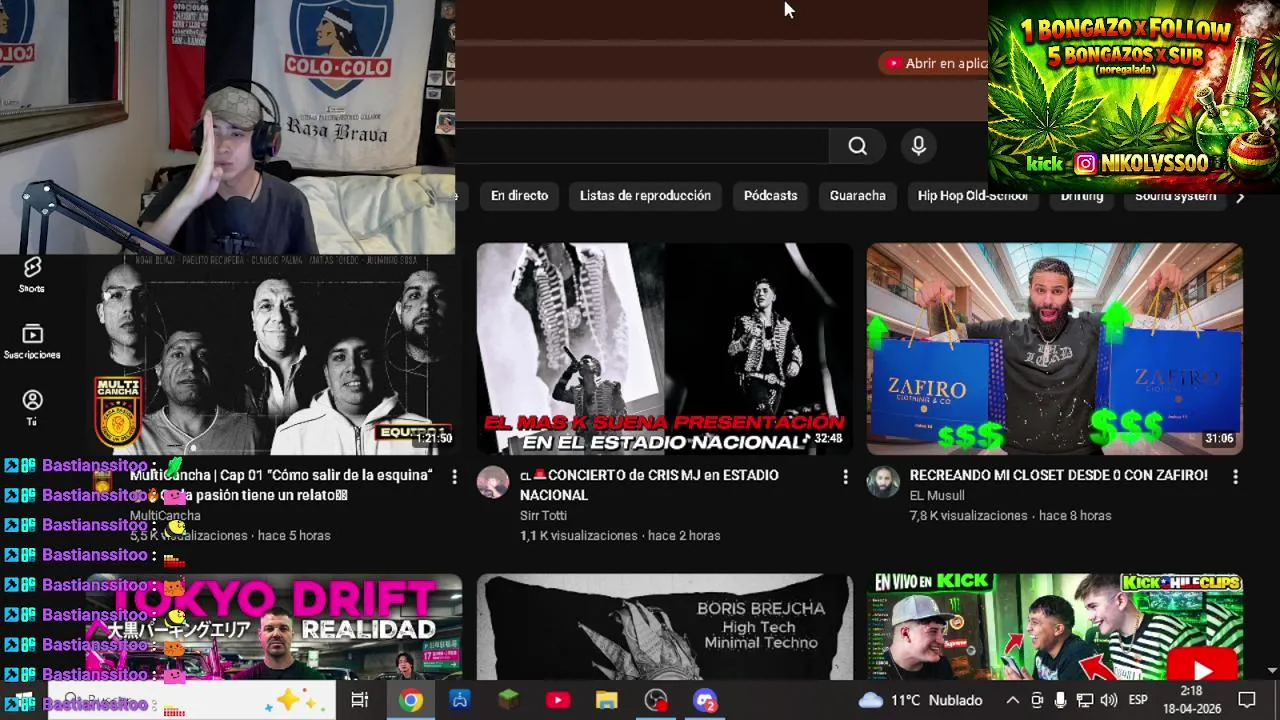
Task: Click the 2:18 taskbar clock
Action: (1191, 700)
